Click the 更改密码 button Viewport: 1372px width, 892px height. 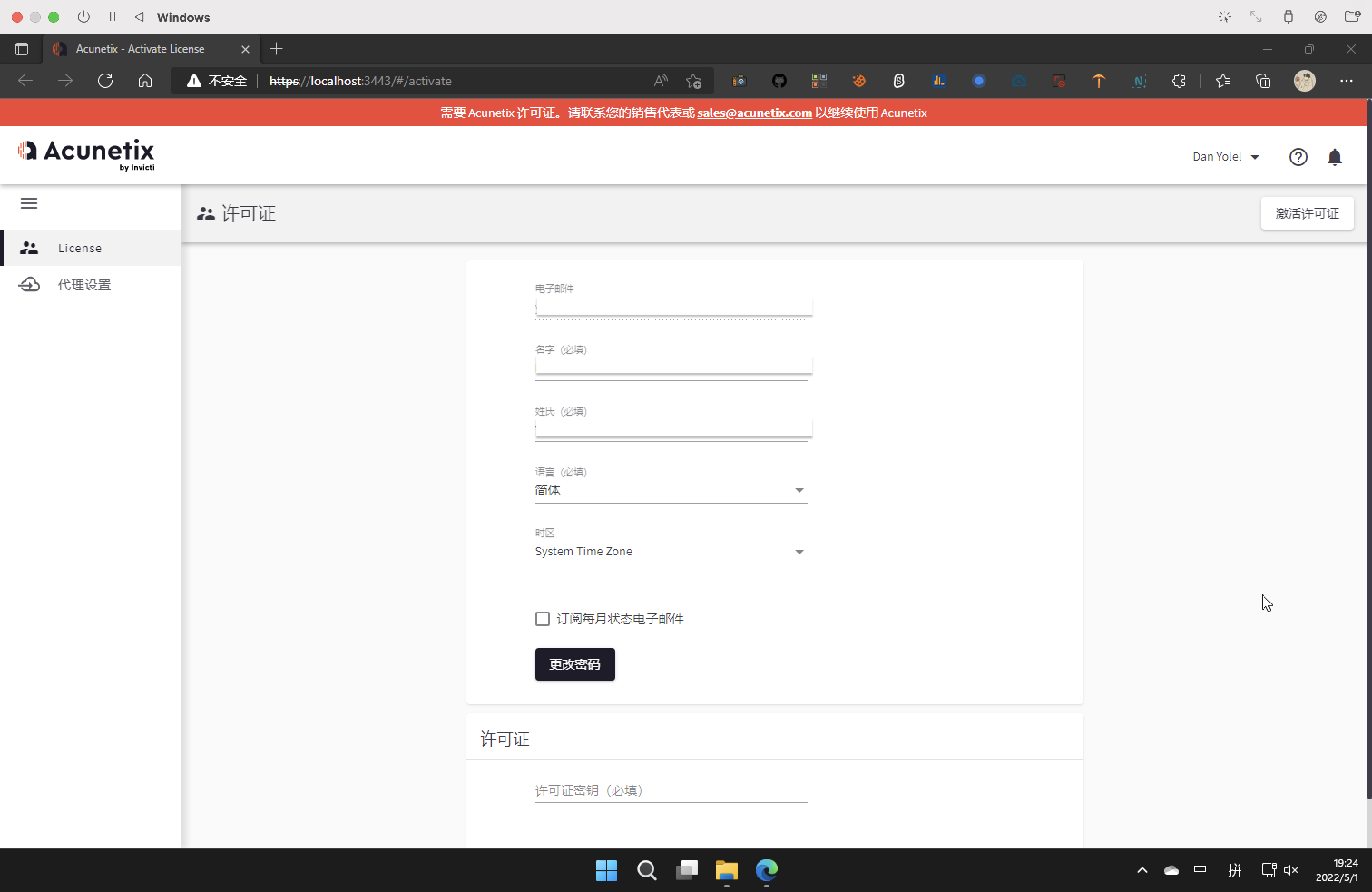[x=575, y=664]
